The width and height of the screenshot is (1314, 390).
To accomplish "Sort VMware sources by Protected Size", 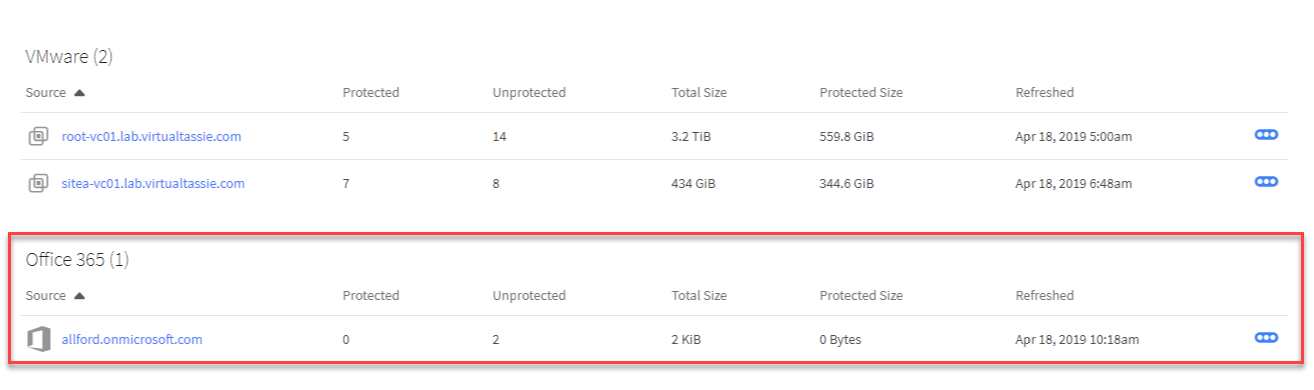I will tap(861, 93).
